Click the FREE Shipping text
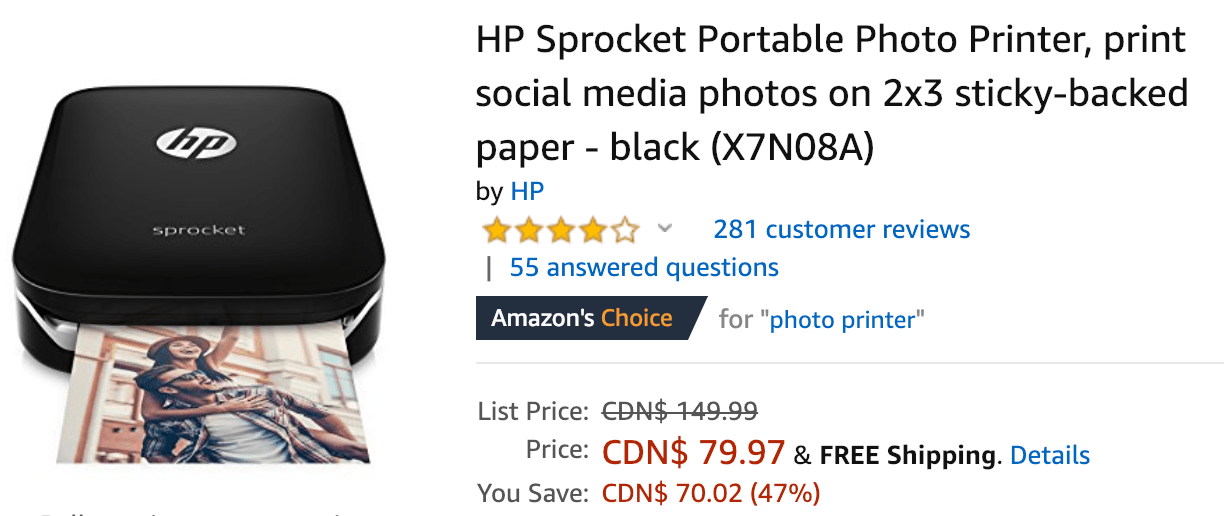This screenshot has width=1224, height=516. coord(907,456)
